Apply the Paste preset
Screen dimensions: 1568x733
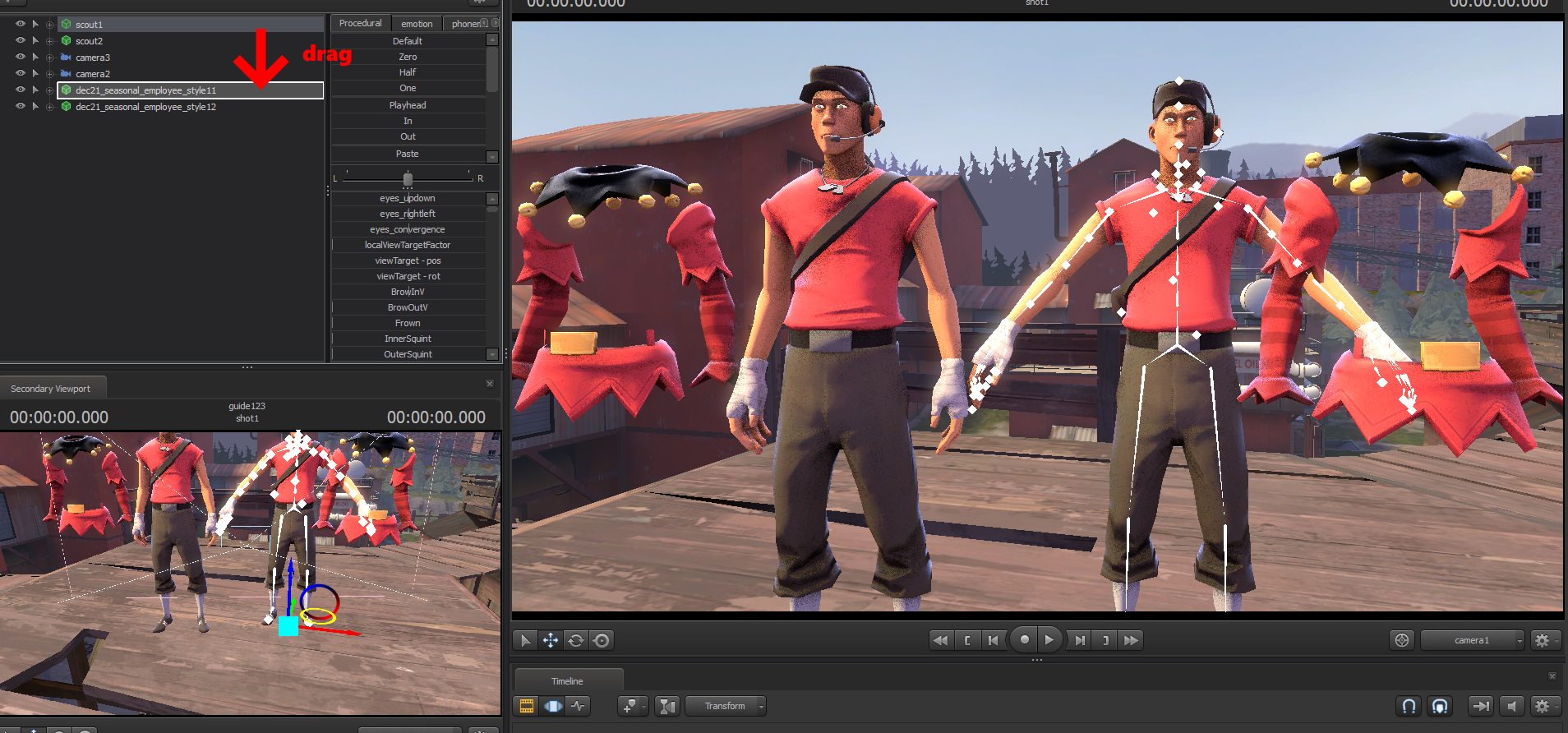tap(408, 154)
